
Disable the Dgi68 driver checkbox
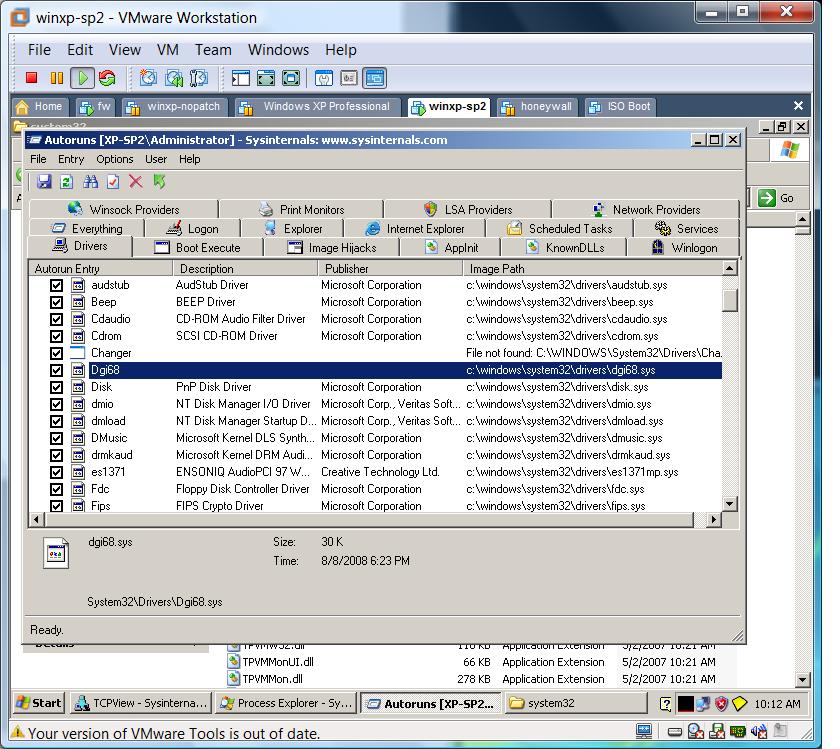coord(56,371)
